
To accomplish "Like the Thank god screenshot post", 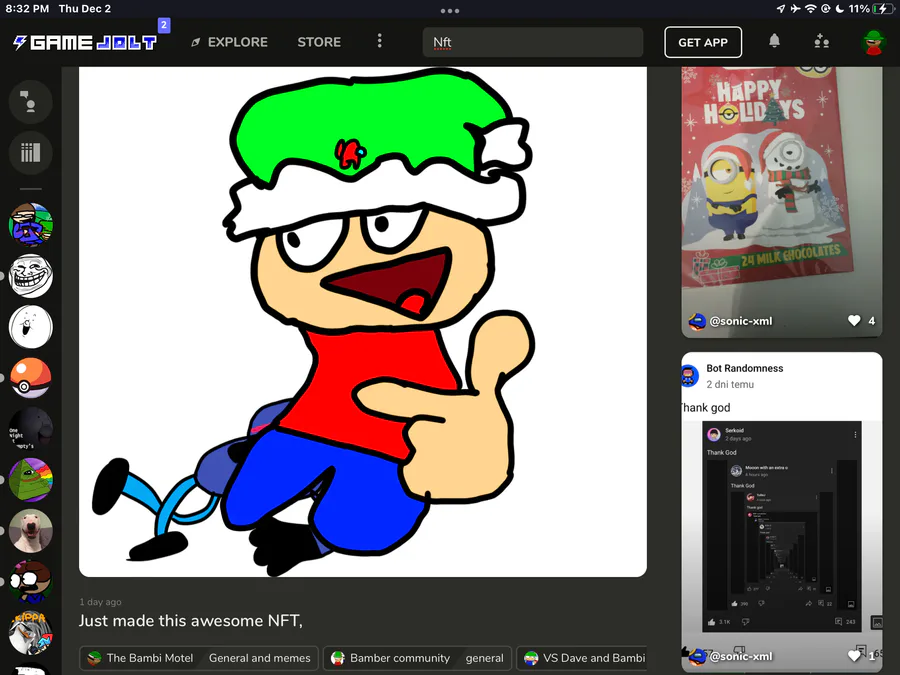I will [x=854, y=656].
